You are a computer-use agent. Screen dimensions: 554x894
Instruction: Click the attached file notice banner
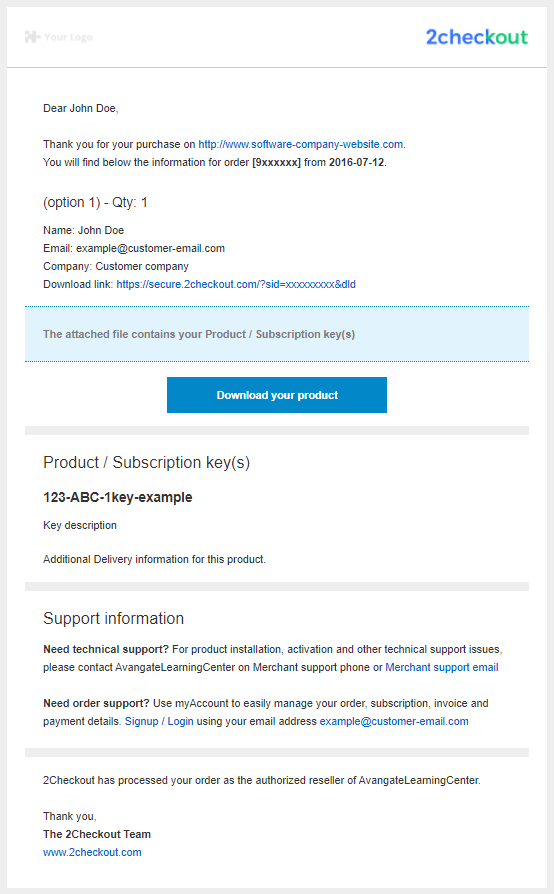point(277,334)
